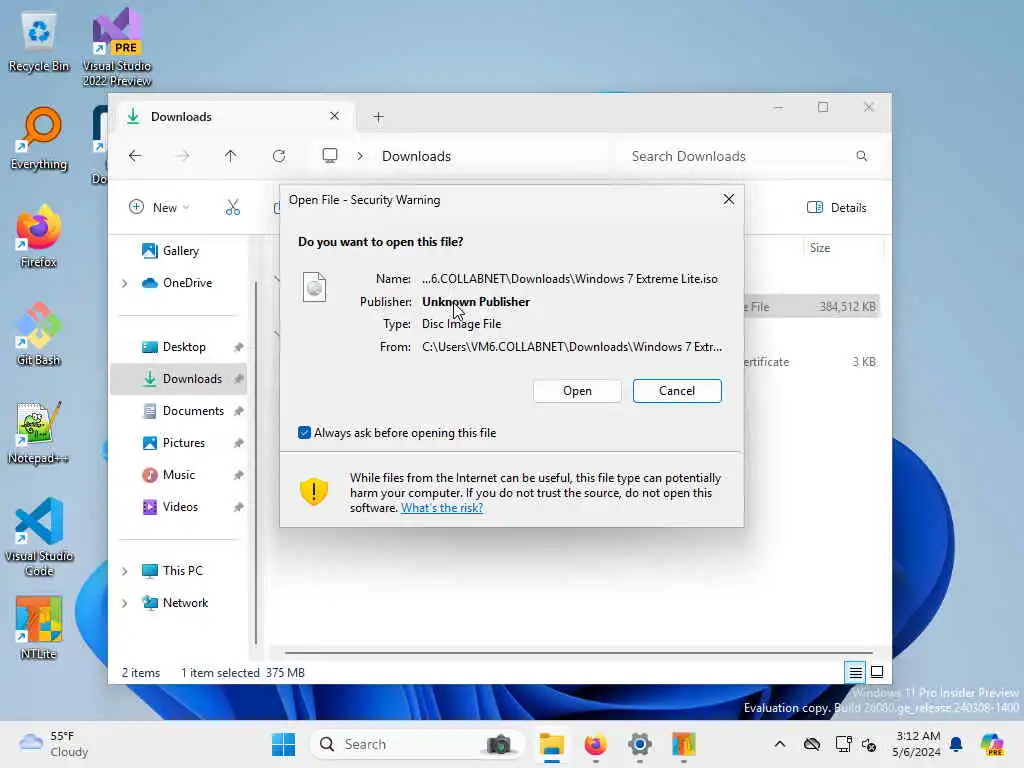Click the search magnifier in Explorer
The height and width of the screenshot is (768, 1024).
tap(861, 156)
